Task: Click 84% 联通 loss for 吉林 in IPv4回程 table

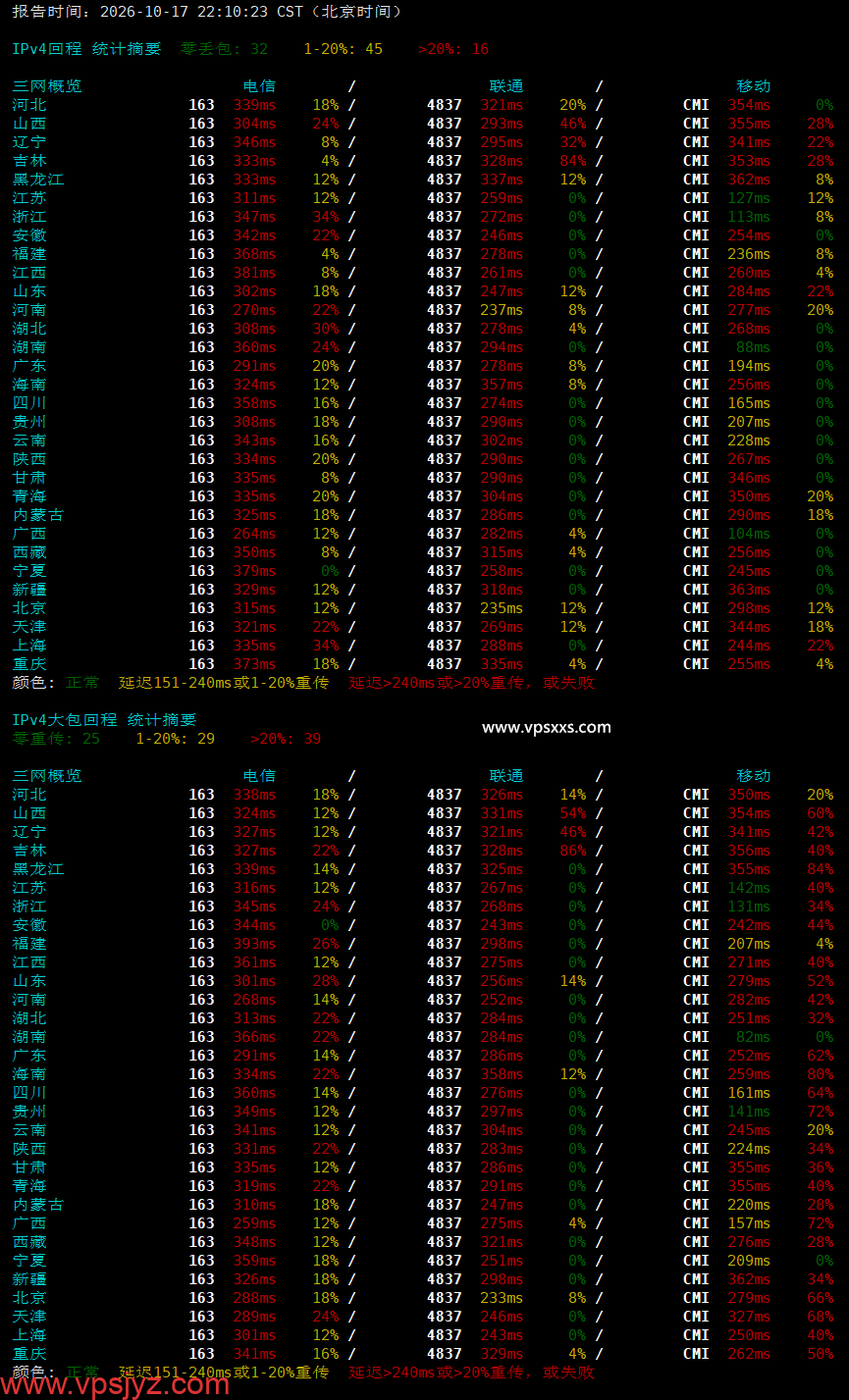Action: coord(572,161)
